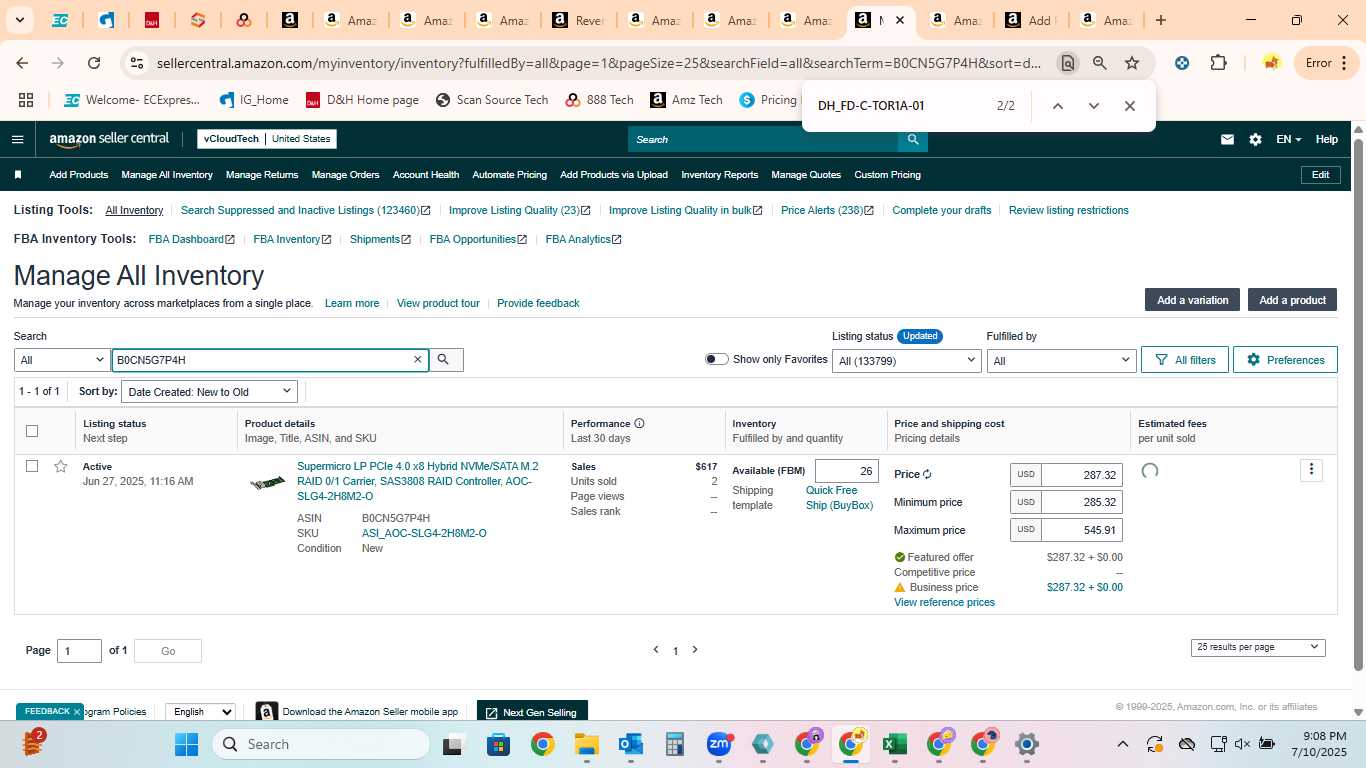Click the inventory search magnifier button

click(x=446, y=360)
